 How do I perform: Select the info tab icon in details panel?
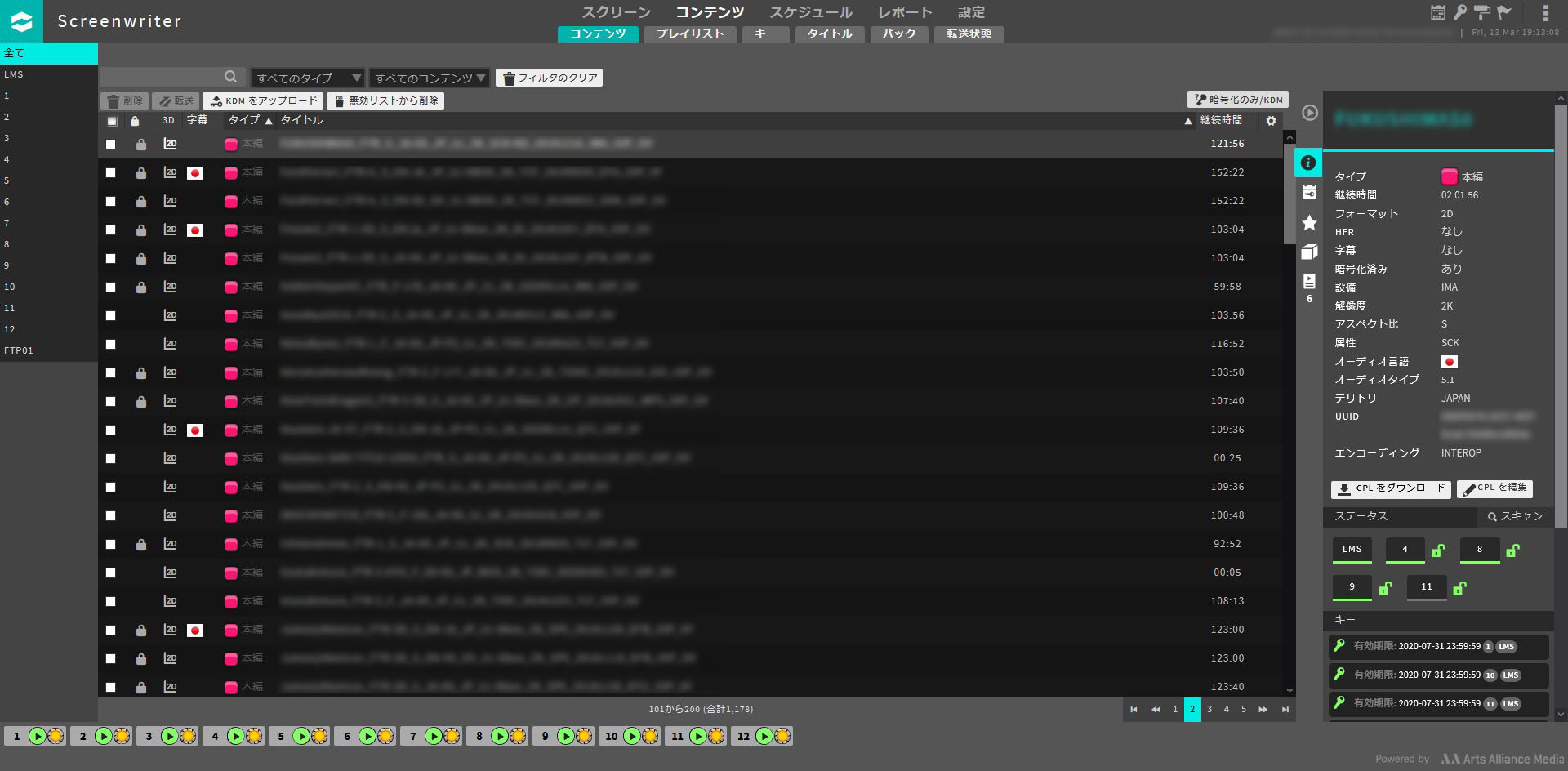[x=1308, y=163]
